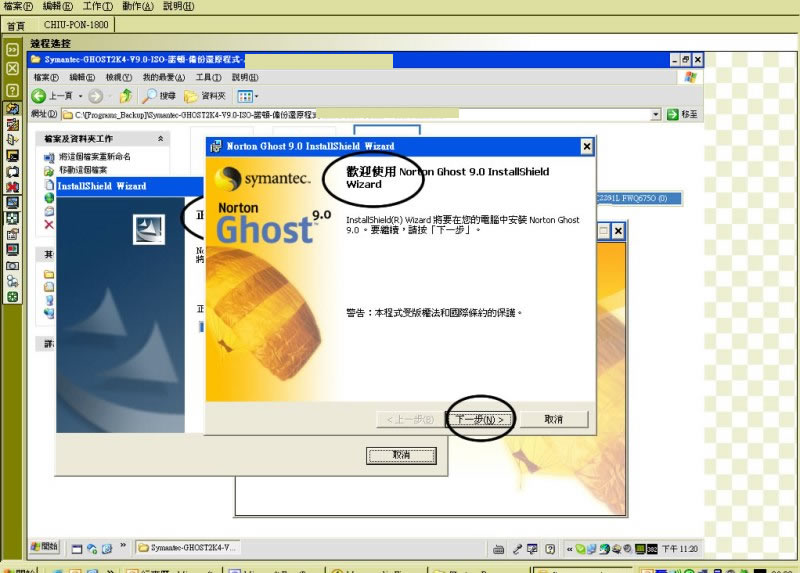Open the Views button dropdown arrow

(257, 96)
